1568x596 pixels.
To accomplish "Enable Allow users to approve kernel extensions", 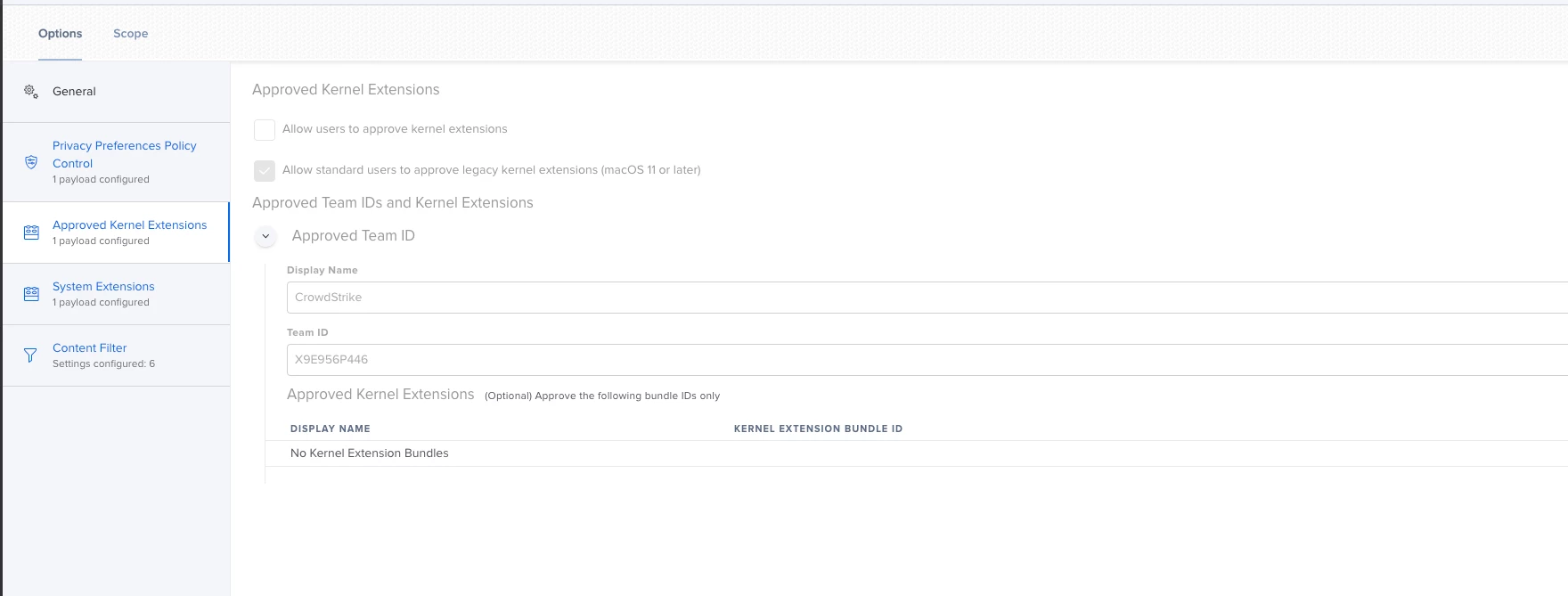I will pyautogui.click(x=265, y=129).
